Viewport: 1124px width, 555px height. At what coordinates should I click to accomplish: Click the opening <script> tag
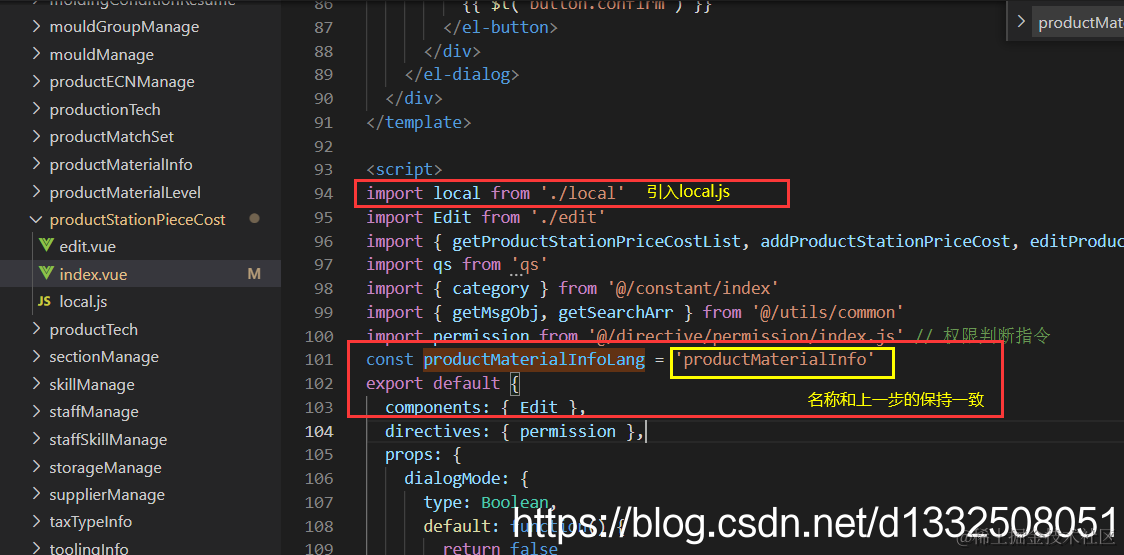(404, 169)
